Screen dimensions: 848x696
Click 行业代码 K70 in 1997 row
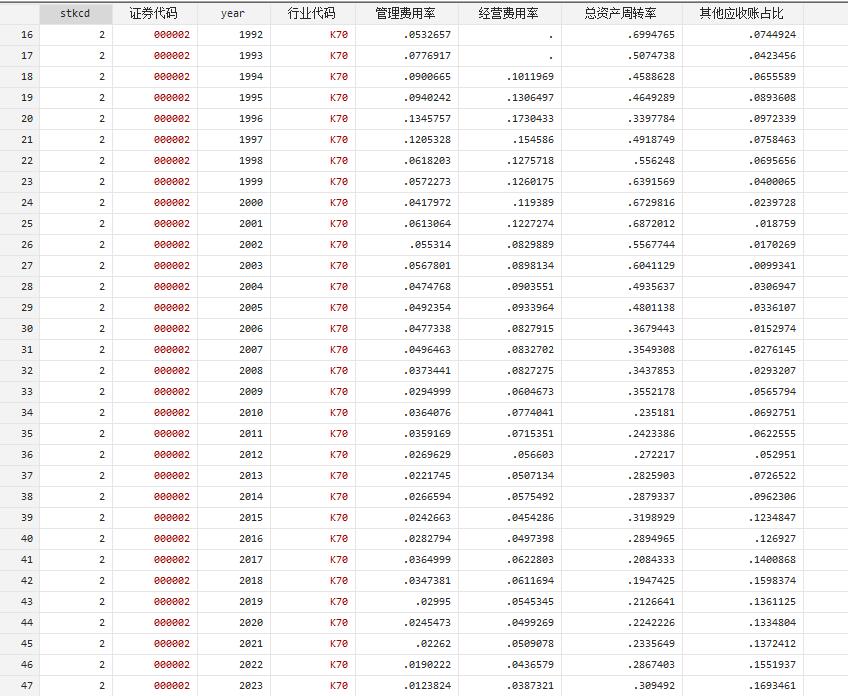(x=339, y=140)
